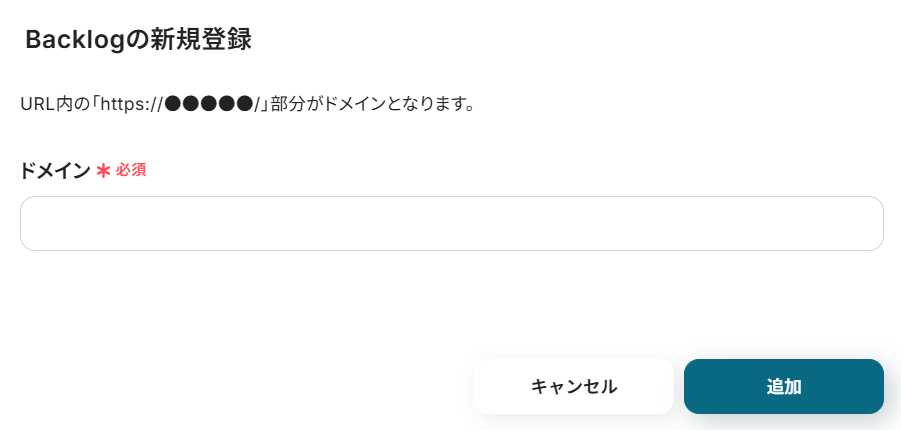Cancel the Backlog new registration

click(573, 386)
